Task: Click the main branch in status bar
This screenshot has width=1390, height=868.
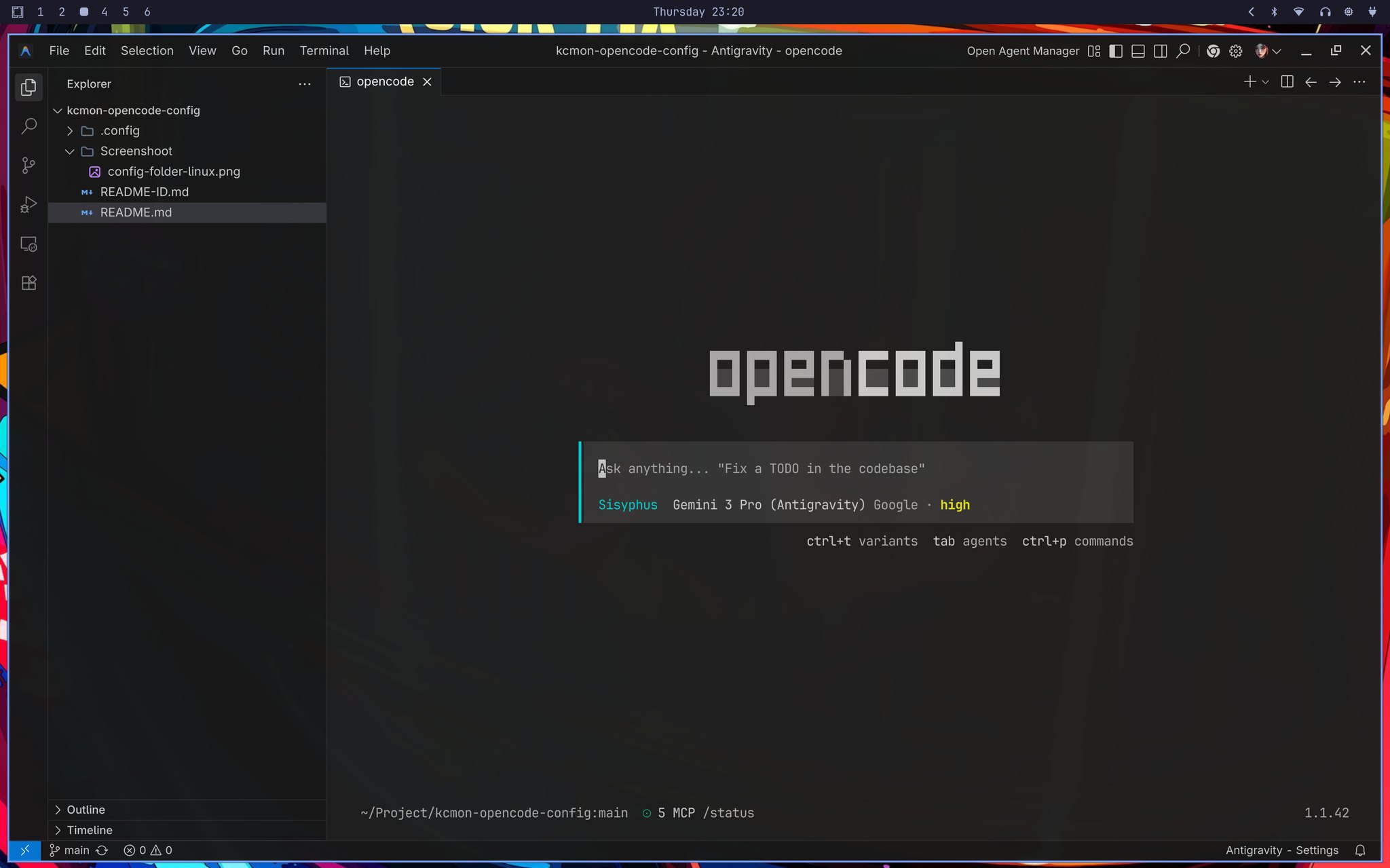Action: pyautogui.click(x=69, y=850)
